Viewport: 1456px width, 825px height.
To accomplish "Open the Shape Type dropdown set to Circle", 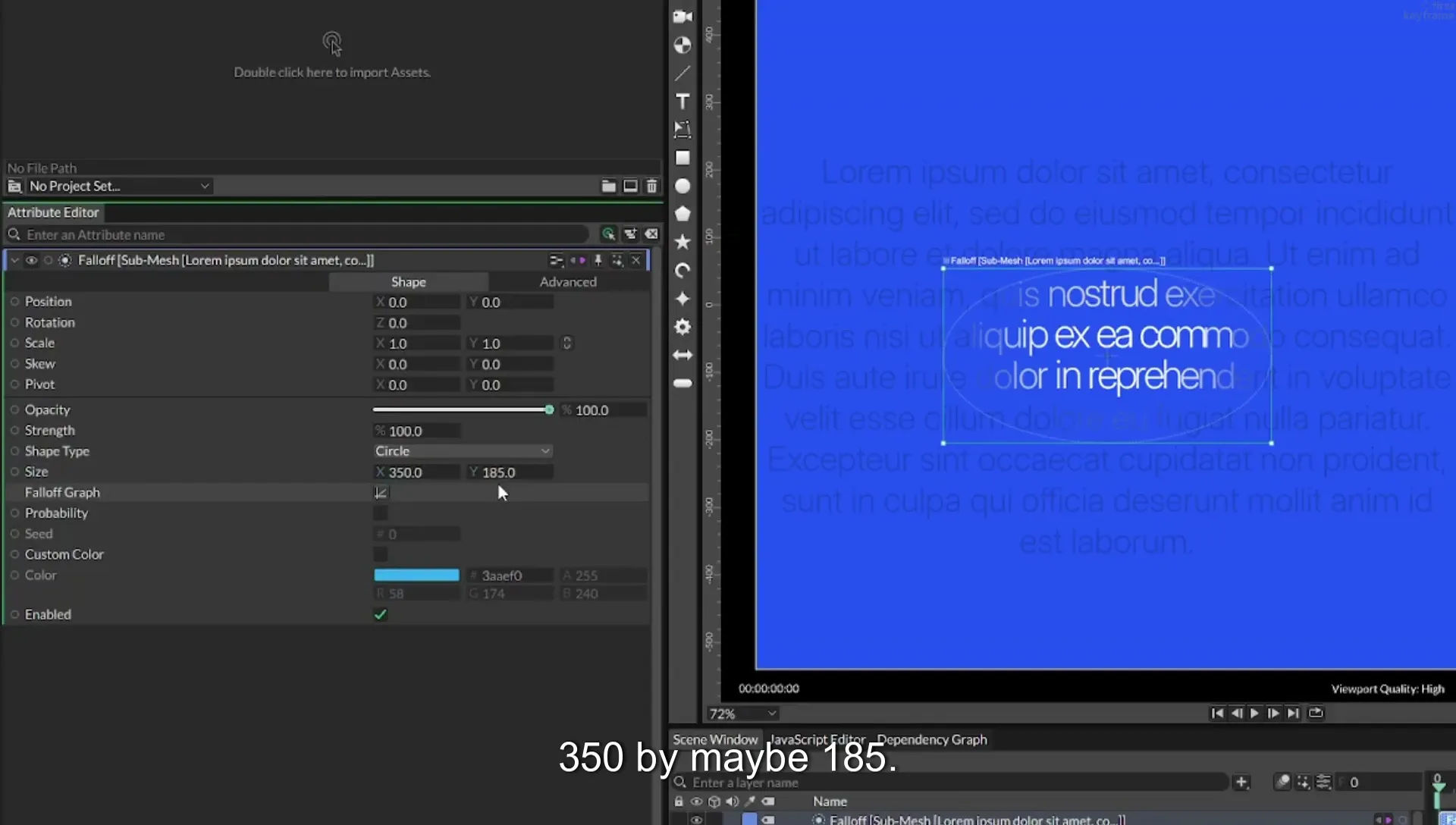I will 463,451.
